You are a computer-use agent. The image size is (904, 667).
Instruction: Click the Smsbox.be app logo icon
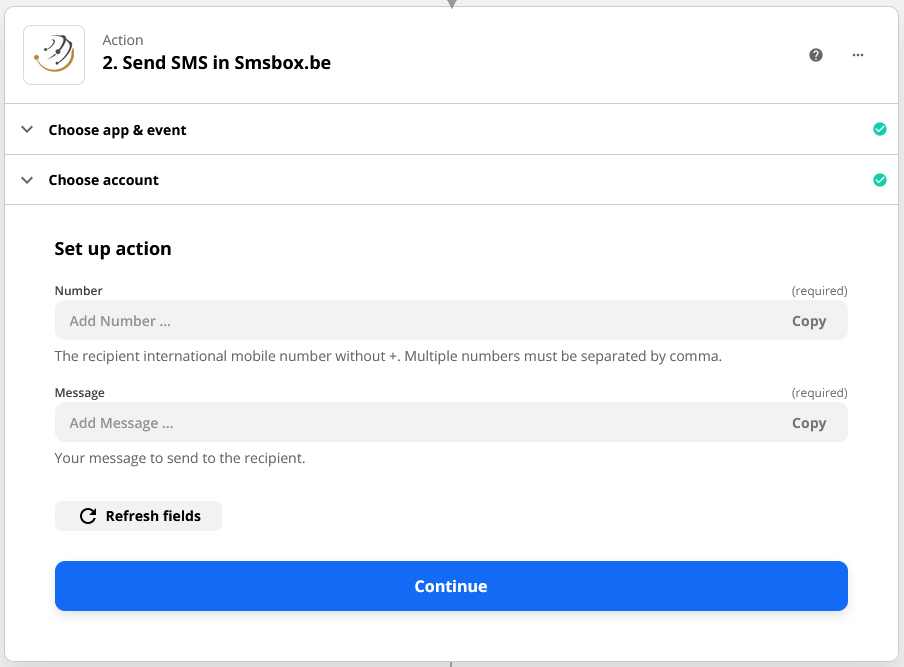(53, 55)
